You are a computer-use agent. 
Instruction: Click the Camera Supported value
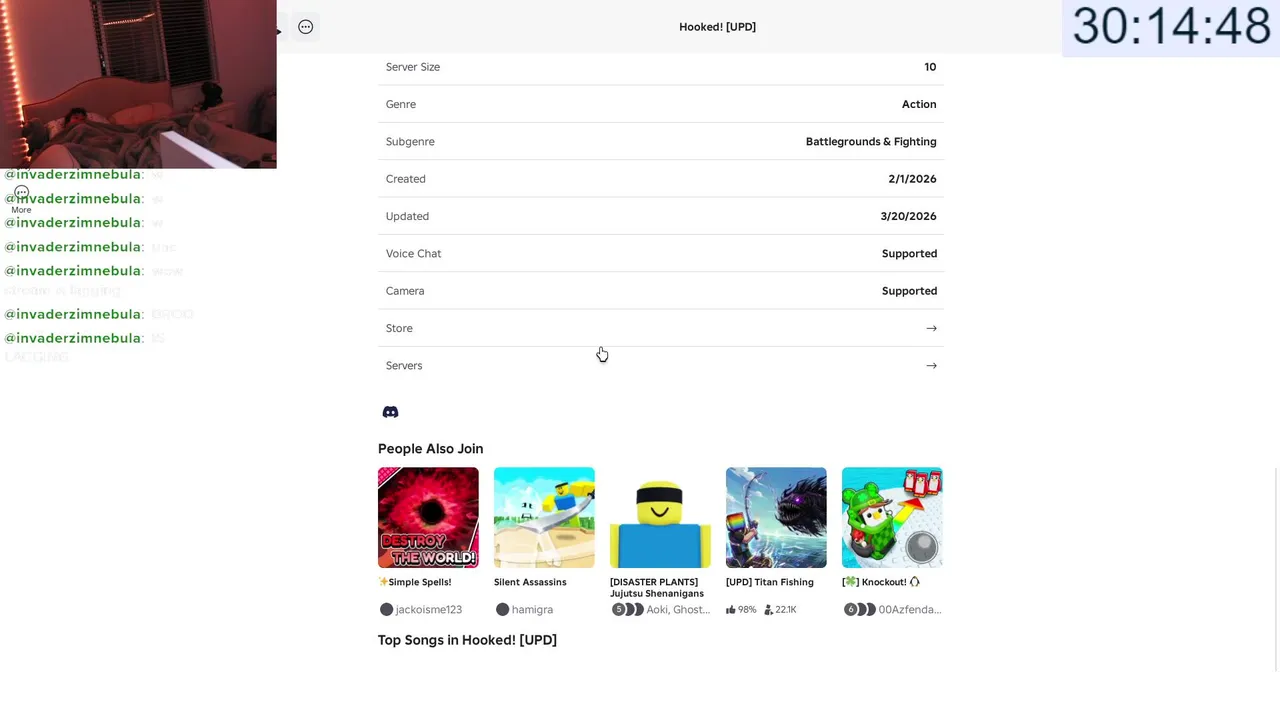point(909,291)
